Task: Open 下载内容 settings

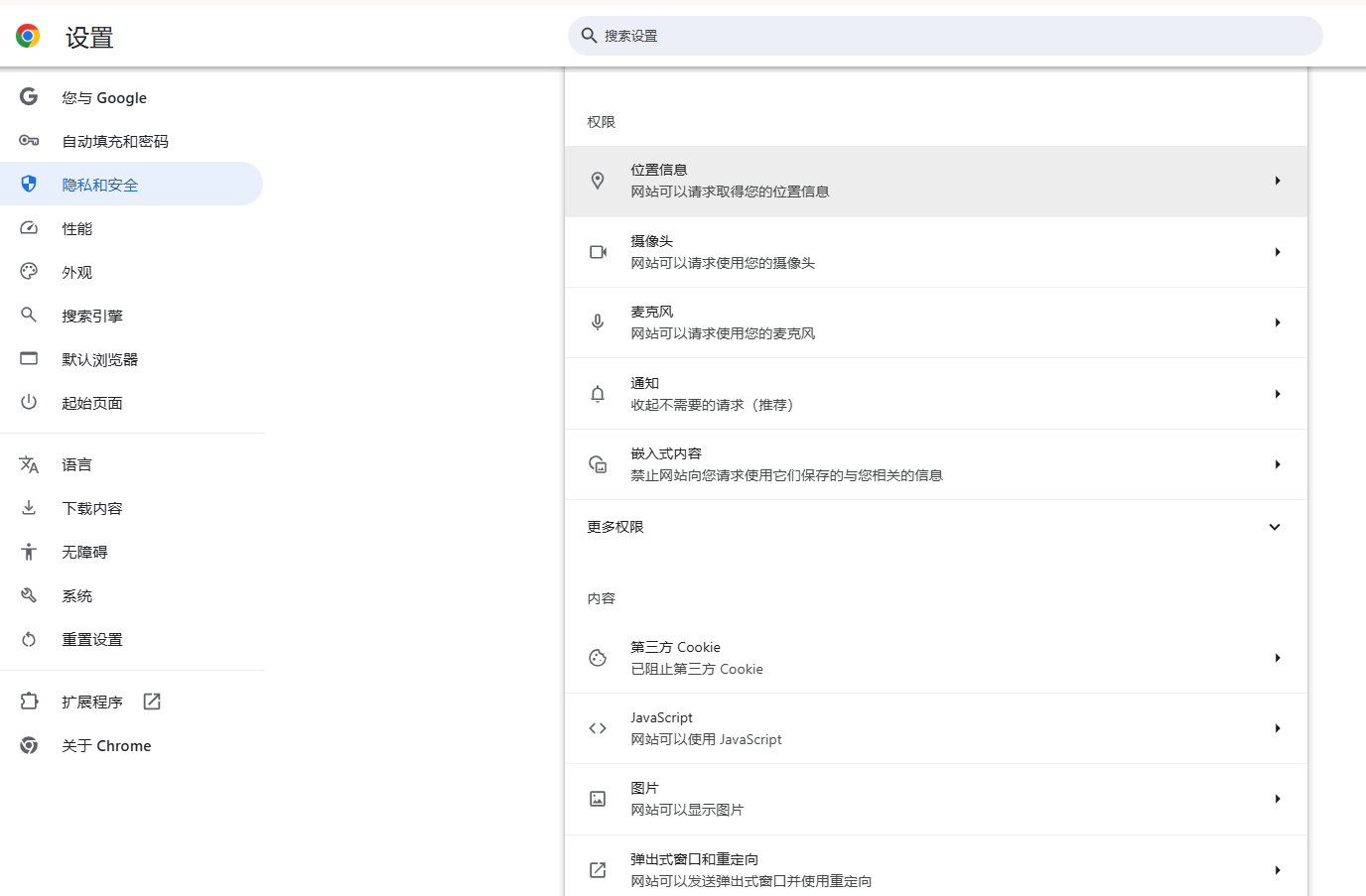Action: (132, 508)
